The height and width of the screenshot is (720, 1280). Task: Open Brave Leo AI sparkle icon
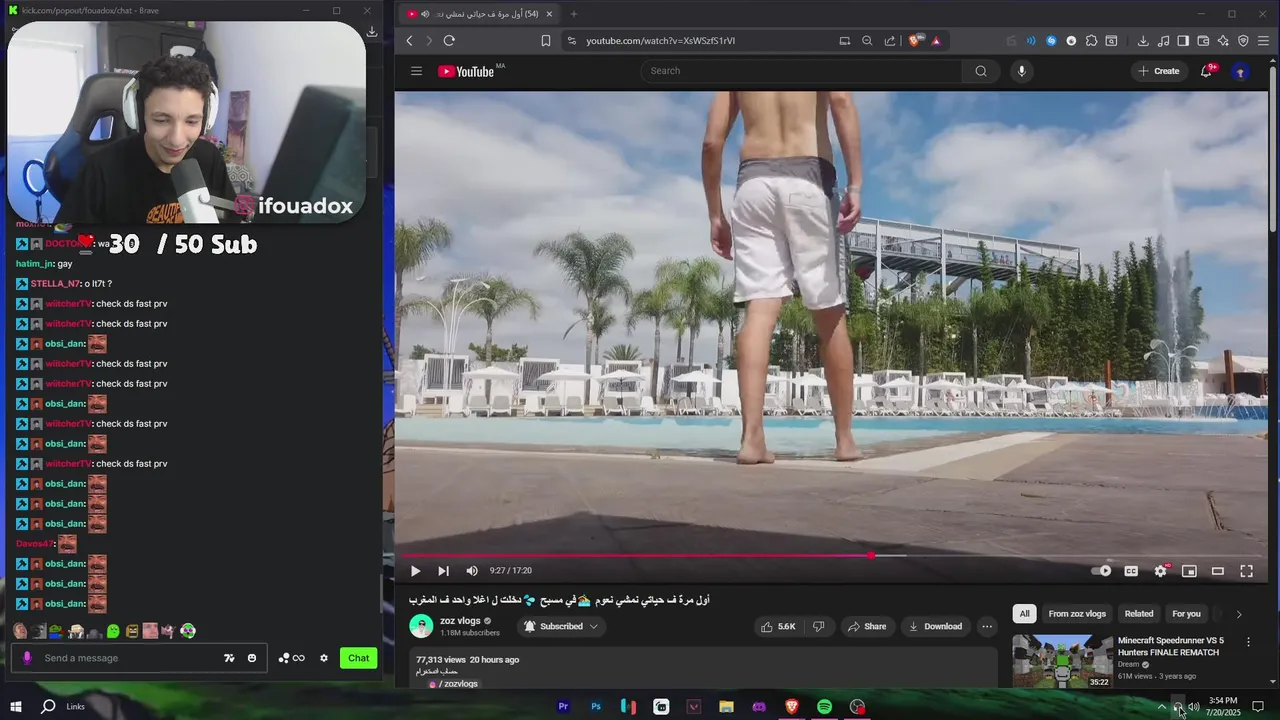[x=1223, y=41]
